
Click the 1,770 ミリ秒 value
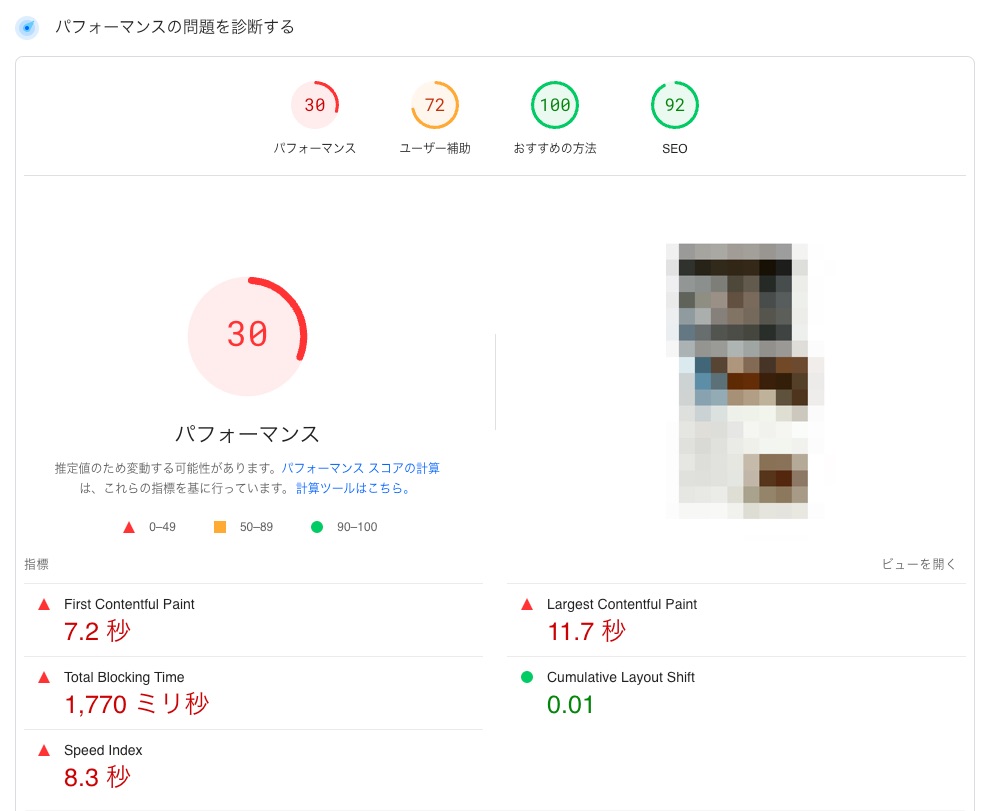click(136, 704)
